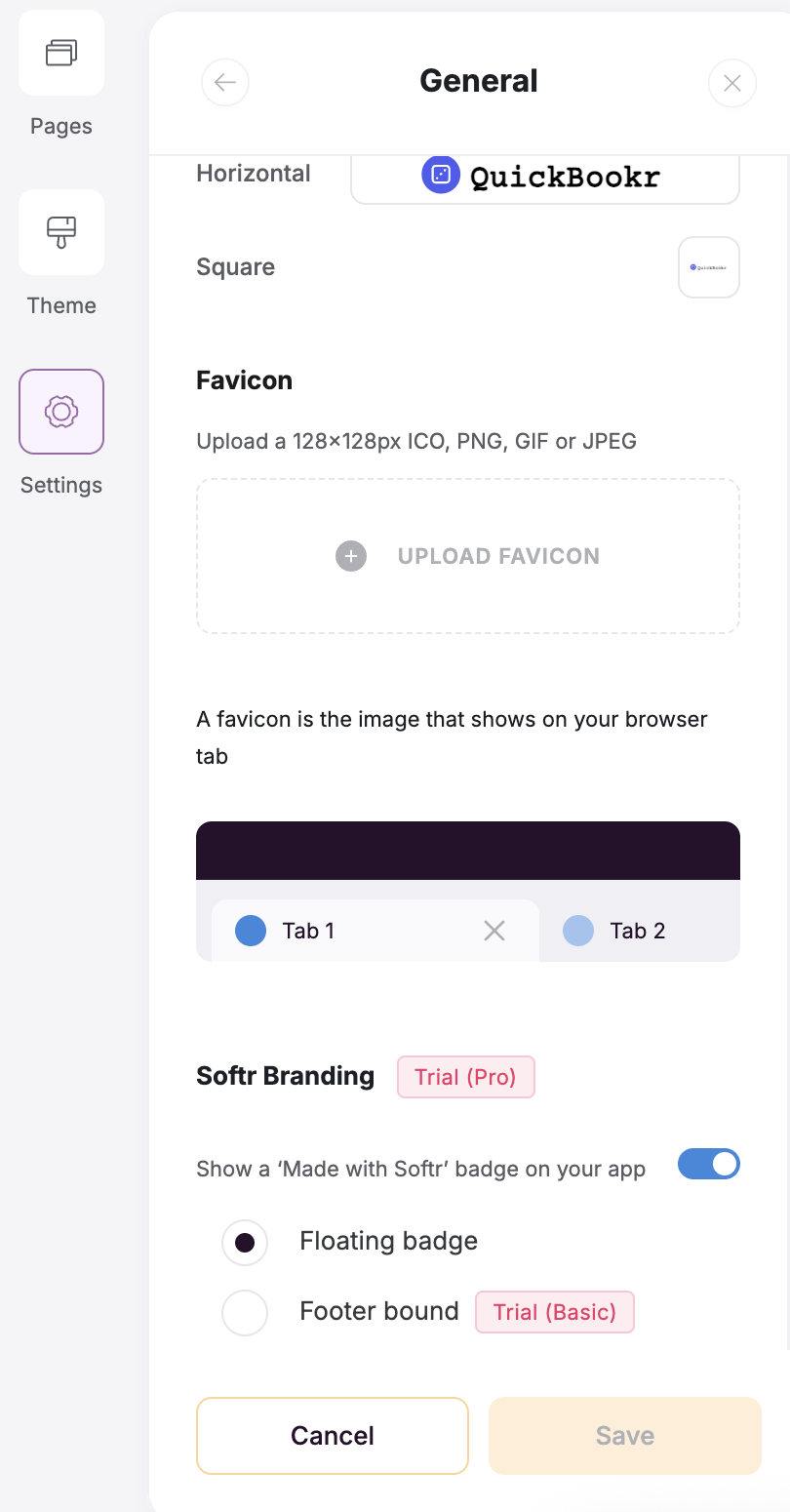
Task: Switch to Tab 1 in favicon preview
Action: (308, 931)
